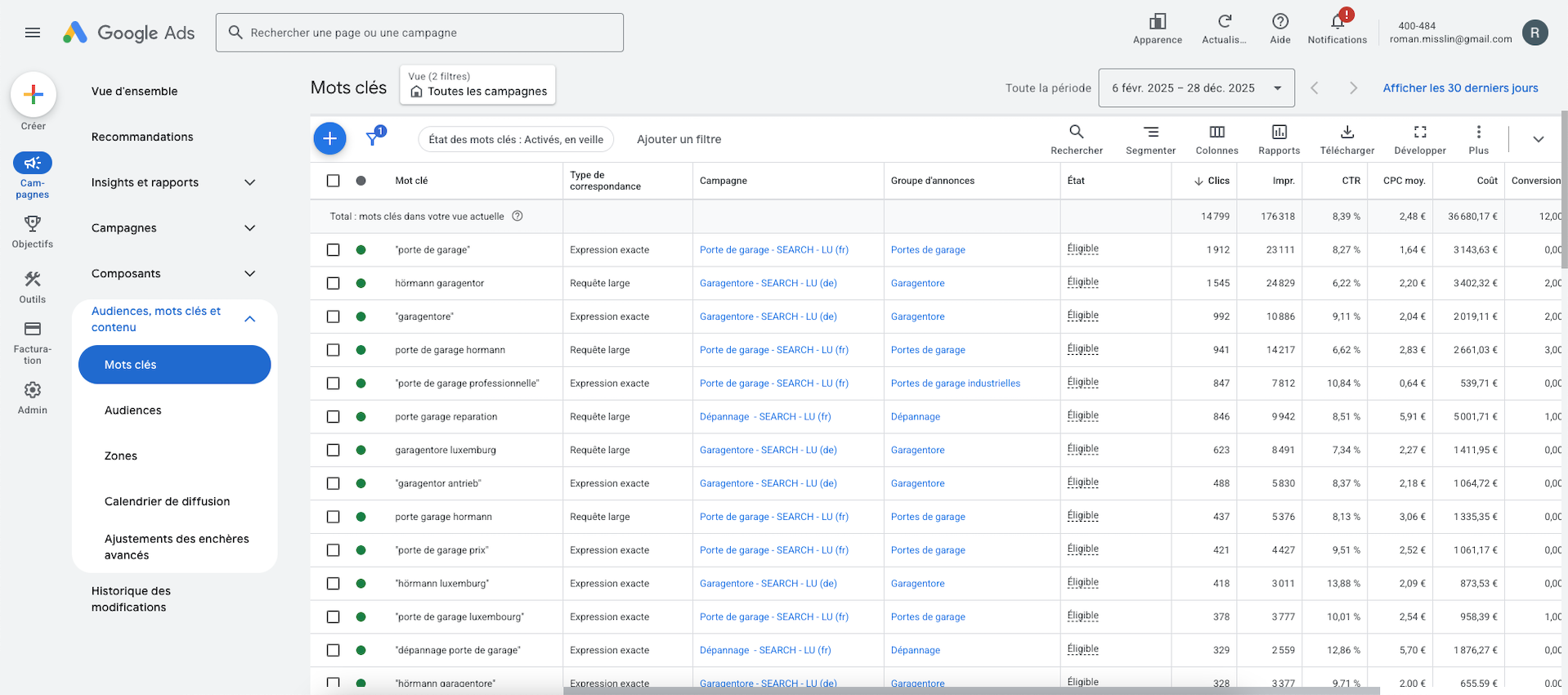Open the Campagnes megaphone icon

(x=33, y=163)
